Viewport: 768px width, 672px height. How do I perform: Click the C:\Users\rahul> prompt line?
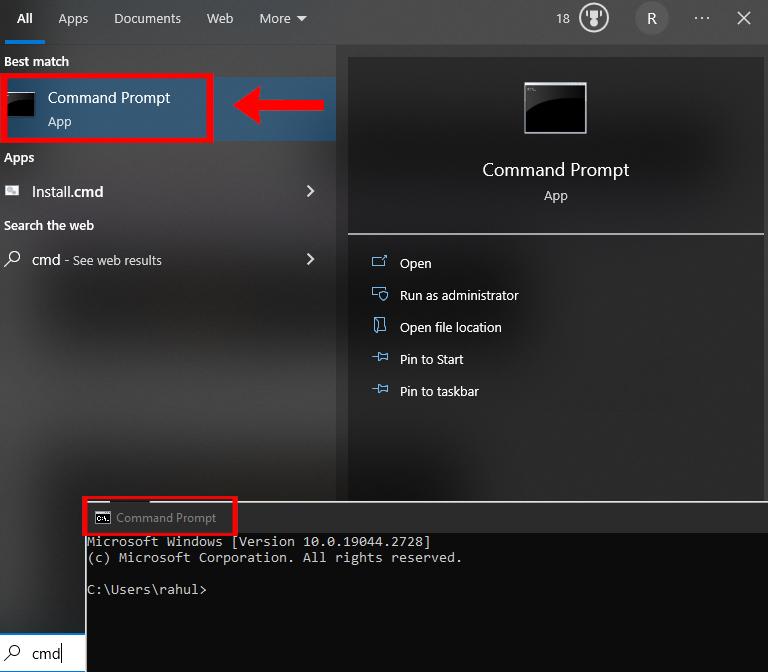147,589
